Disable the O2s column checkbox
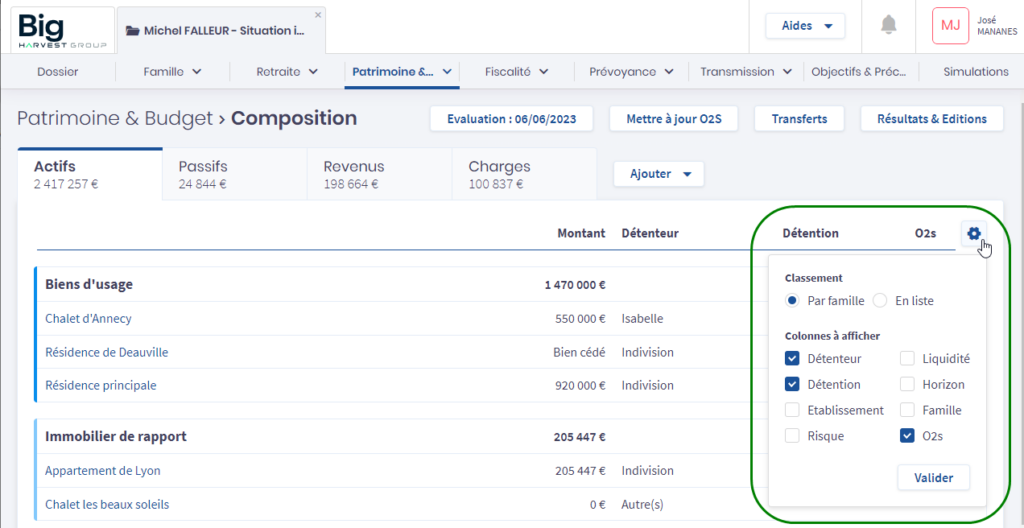The height and width of the screenshot is (528, 1024). coord(907,435)
